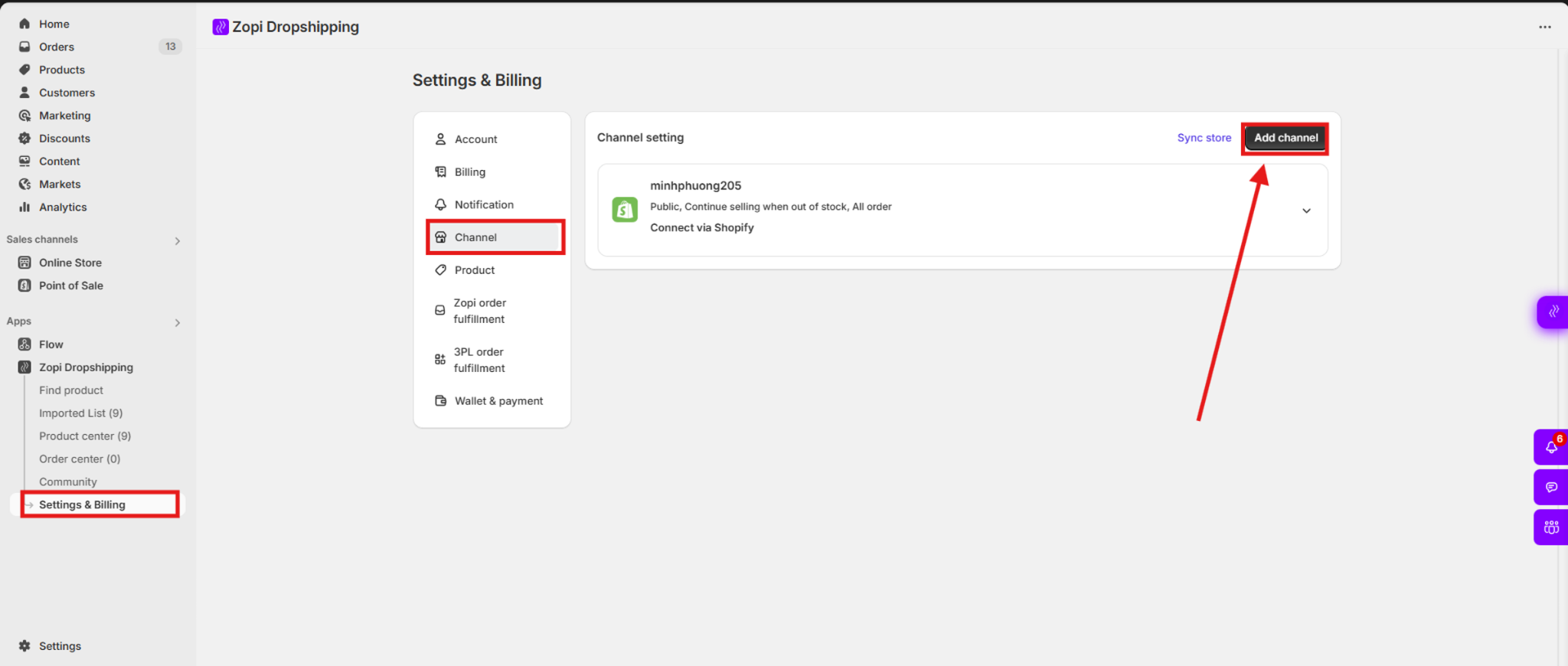The image size is (1568, 666).
Task: Click the Point of Sale icon
Action: pos(24,286)
